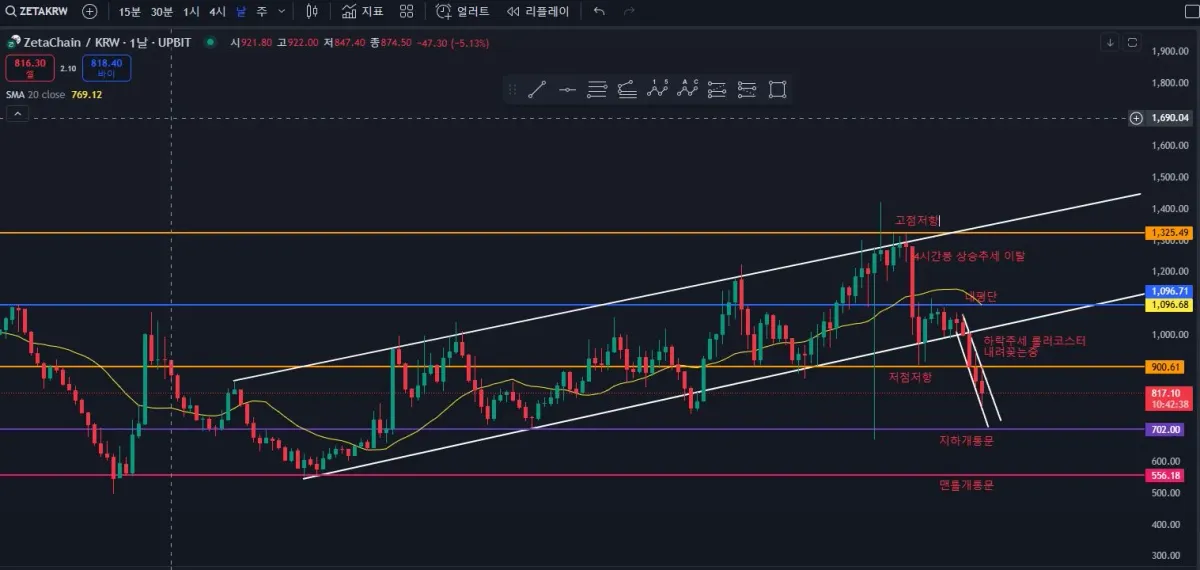Select the SMA 20 close indicator legend

tap(52, 95)
